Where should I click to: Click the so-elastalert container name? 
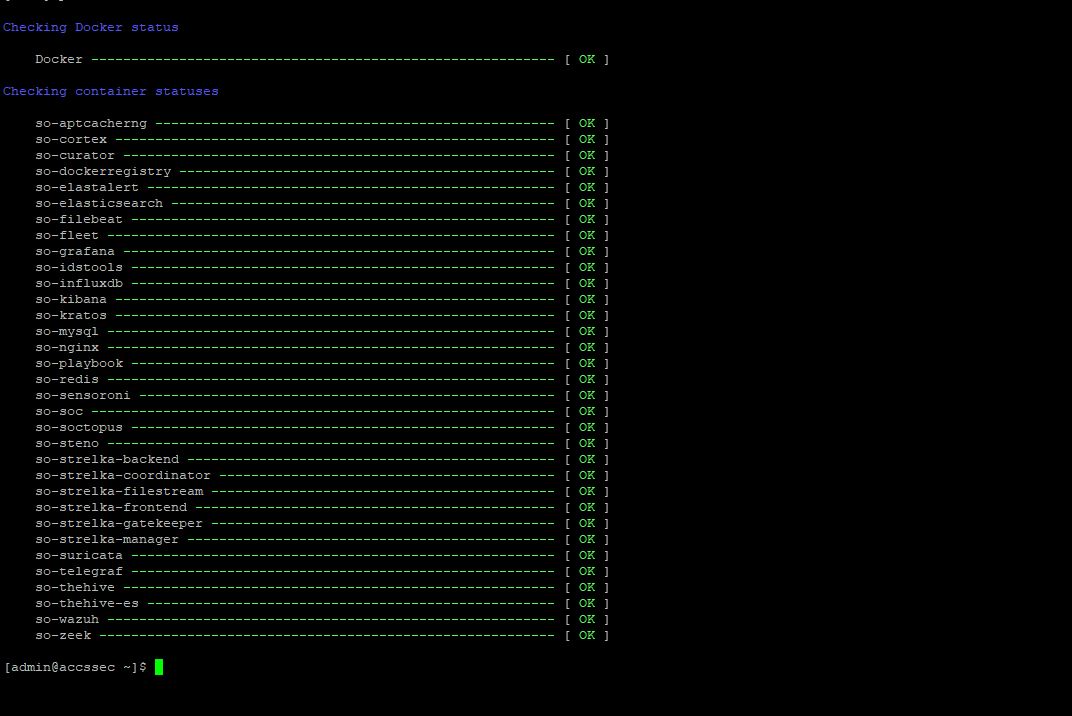point(87,187)
